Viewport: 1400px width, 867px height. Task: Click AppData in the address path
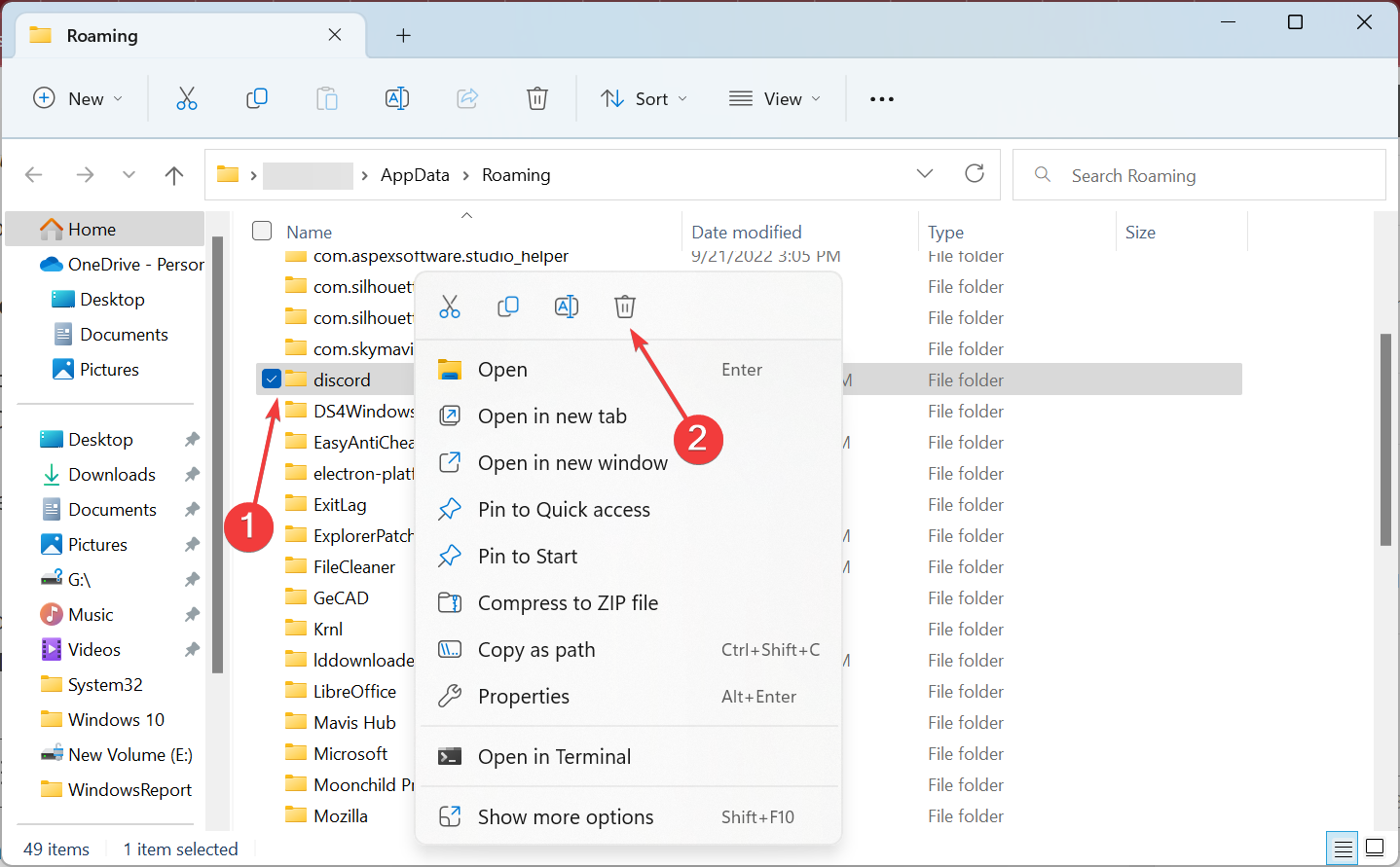(x=415, y=175)
